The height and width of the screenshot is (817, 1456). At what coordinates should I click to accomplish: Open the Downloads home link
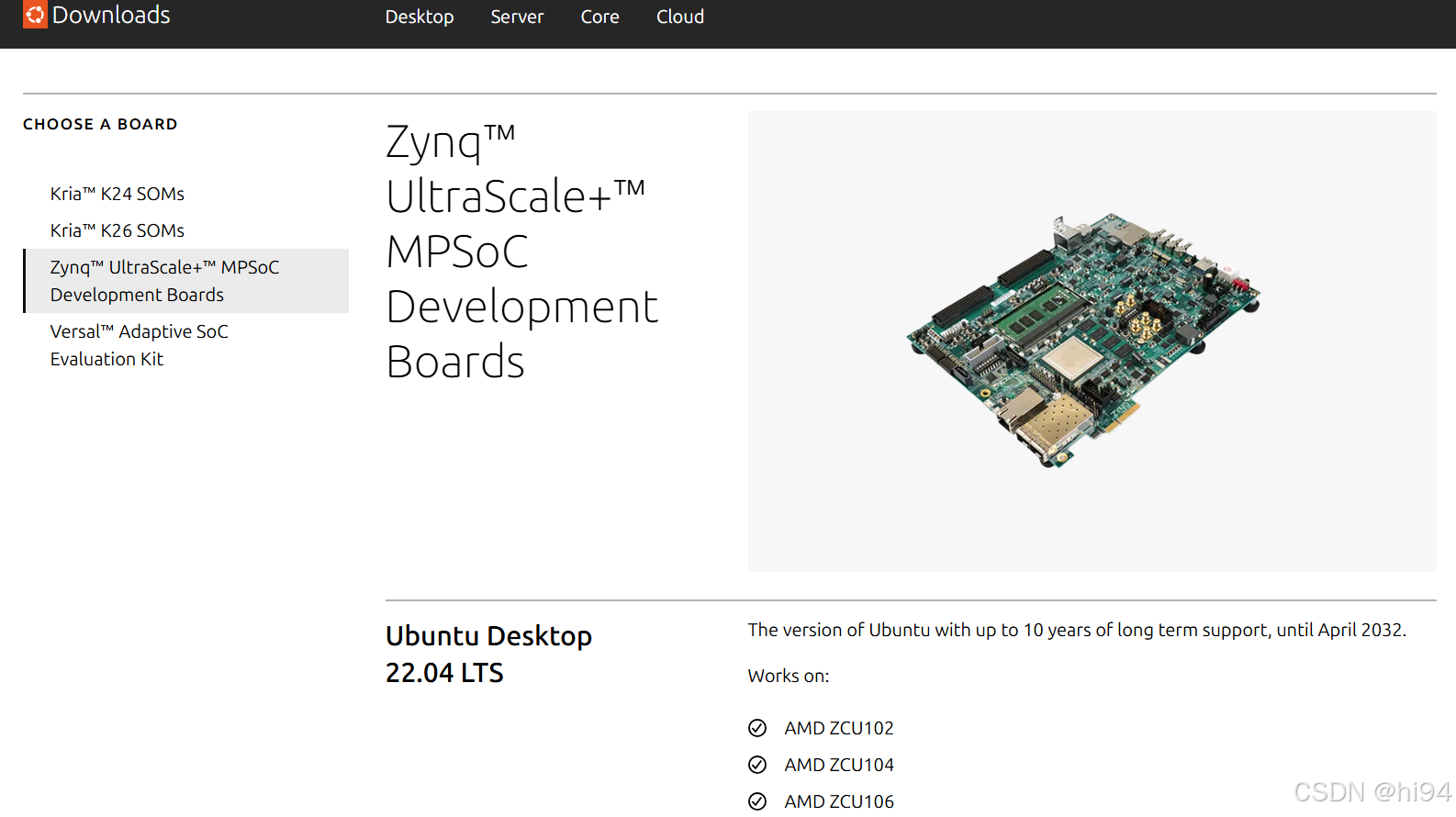coord(111,15)
